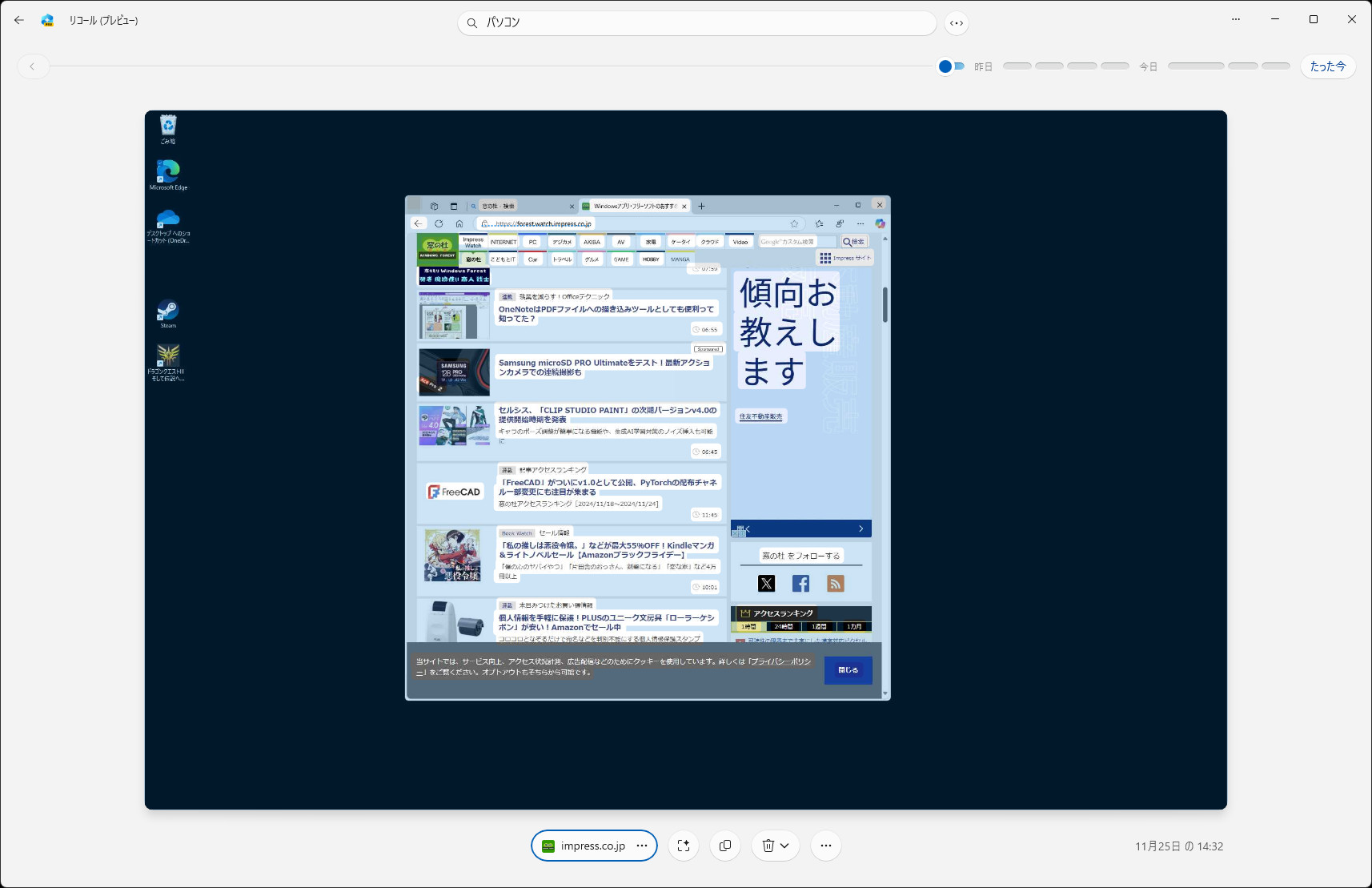Image resolution: width=1372 pixels, height=888 pixels.
Task: Open the ... menu next to impress.co.jp label
Action: 641,846
